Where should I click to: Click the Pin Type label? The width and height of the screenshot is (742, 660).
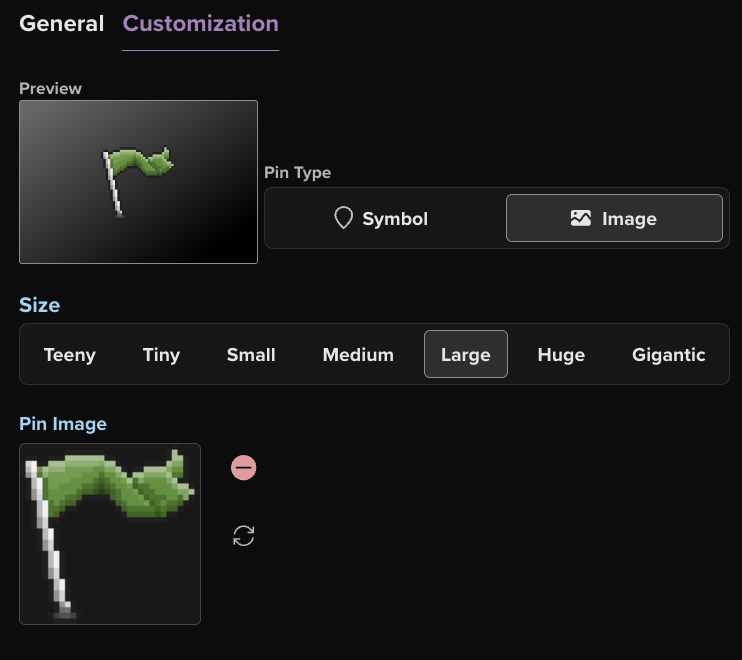coord(297,173)
